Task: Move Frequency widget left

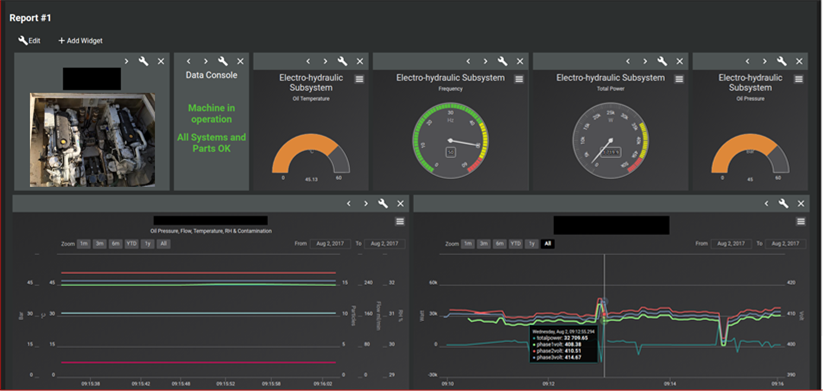Action: (468, 61)
